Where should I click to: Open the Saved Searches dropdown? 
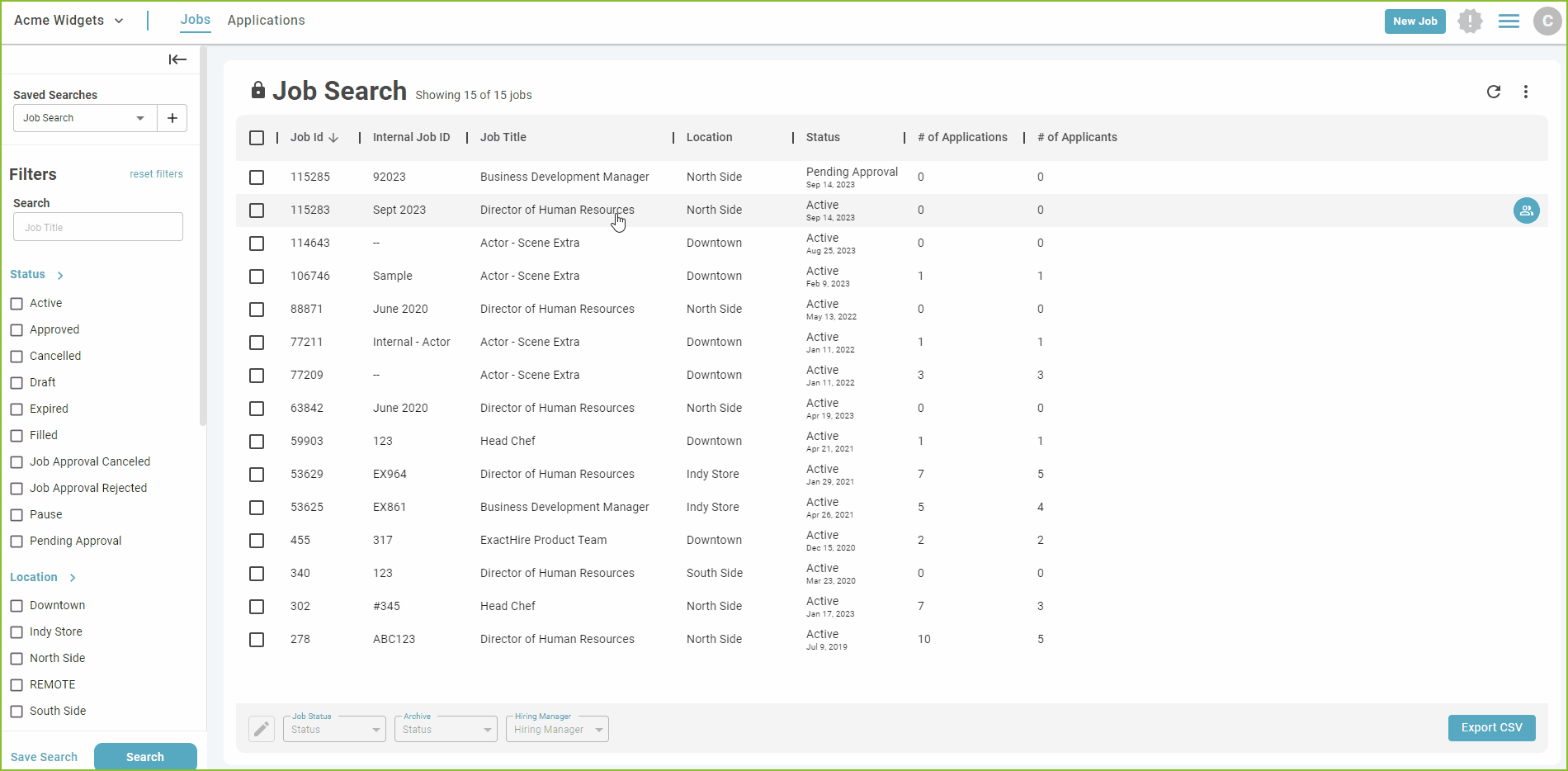(x=86, y=118)
